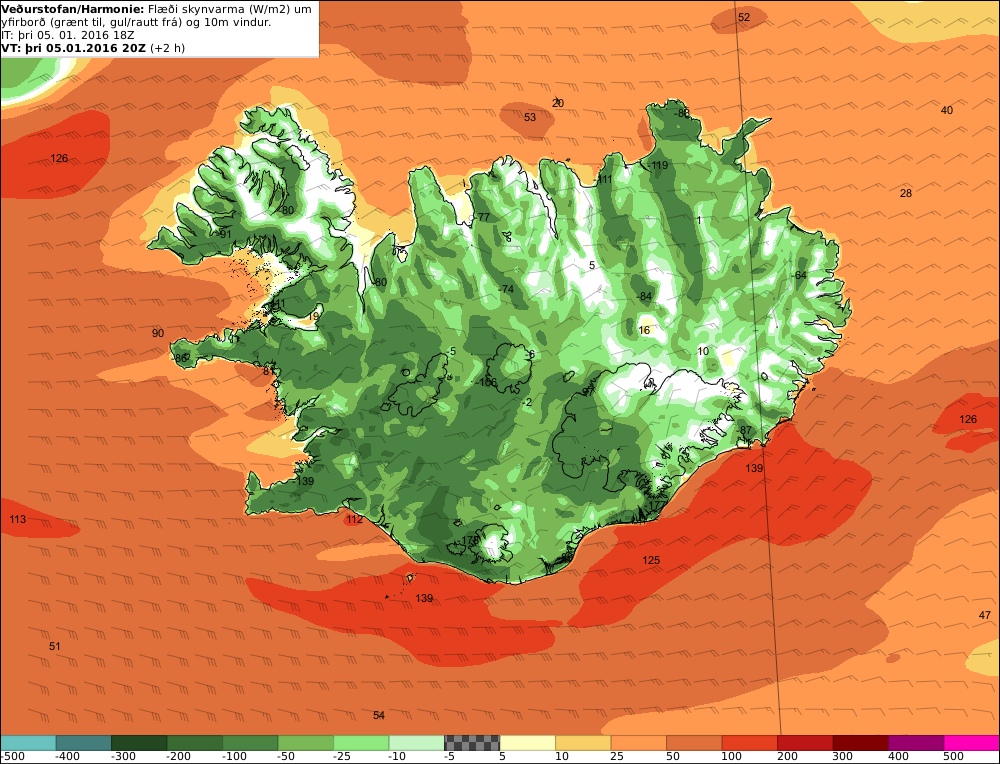The image size is (1000, 764).
Task: Click the map value '113' in the southwest sea
Action: point(18,519)
